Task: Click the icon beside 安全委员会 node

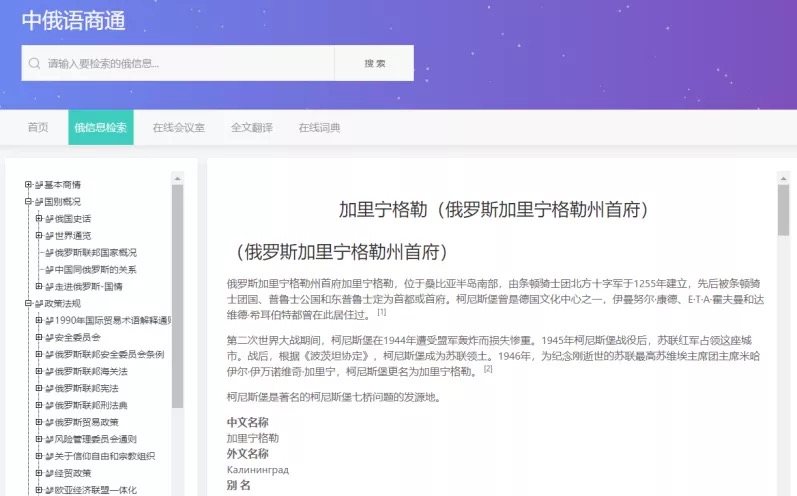Action: click(49, 338)
